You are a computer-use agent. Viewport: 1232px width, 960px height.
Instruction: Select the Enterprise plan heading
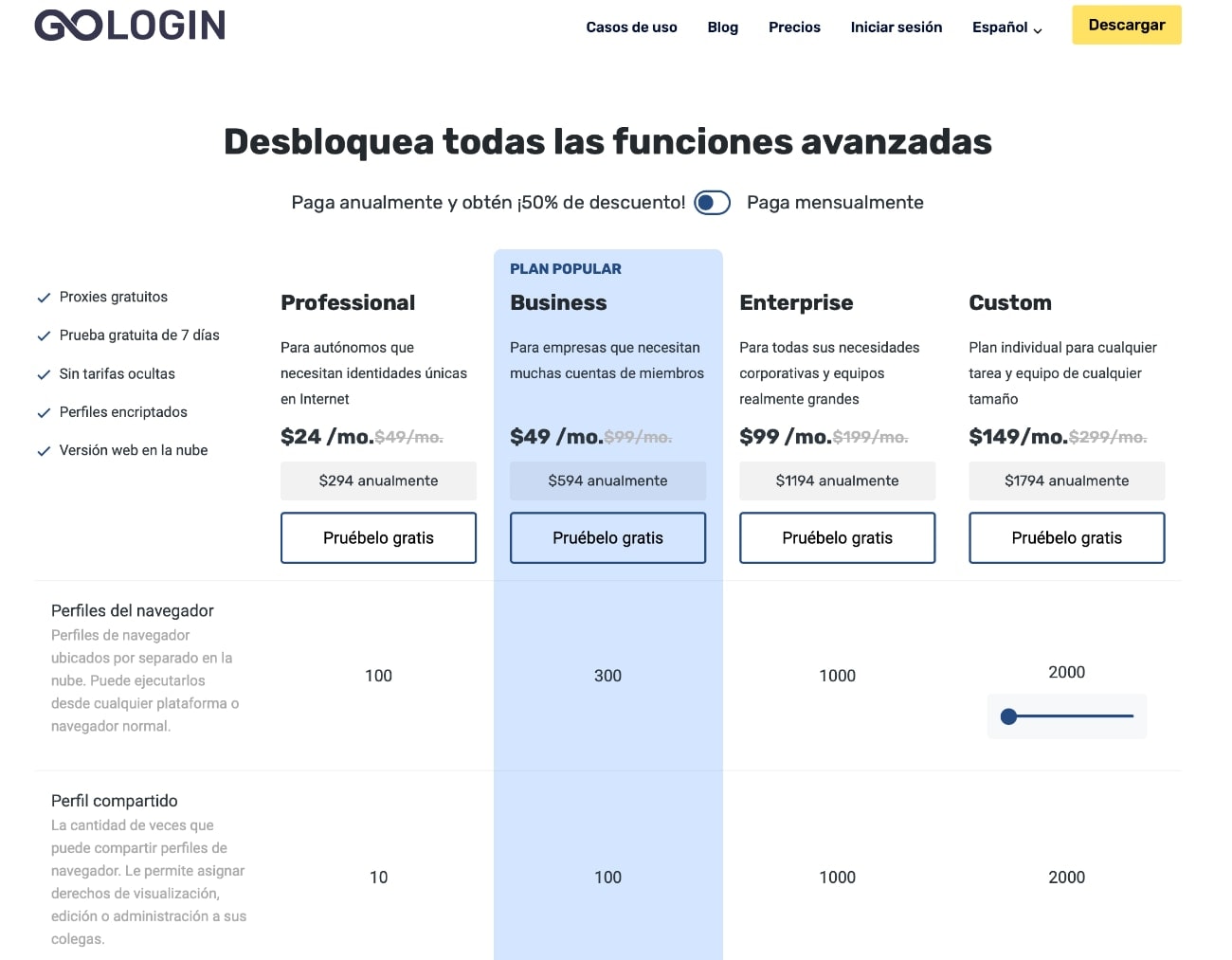pyautogui.click(x=796, y=302)
